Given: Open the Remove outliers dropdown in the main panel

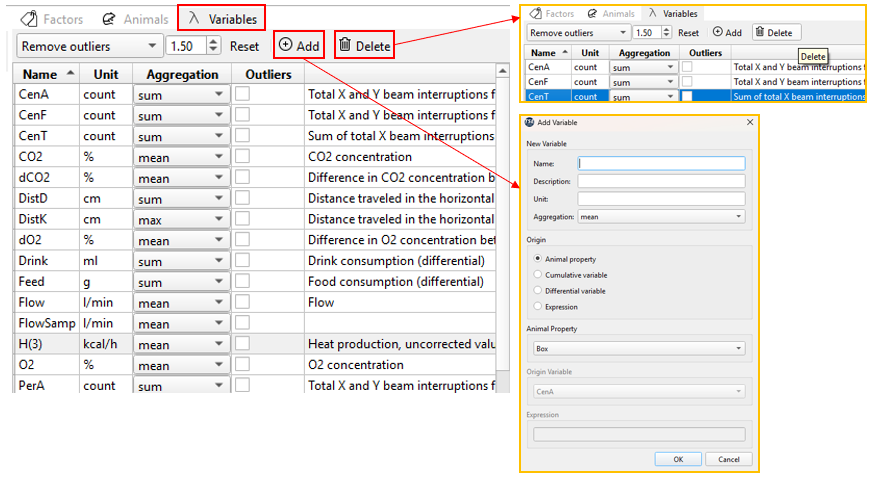Looking at the screenshot, I should point(89,46).
